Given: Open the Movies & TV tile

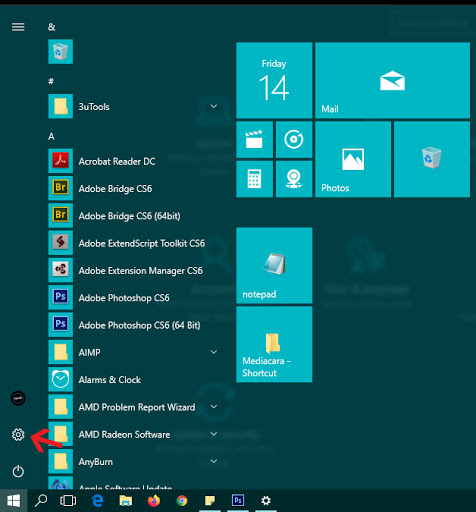Looking at the screenshot, I should click(x=254, y=139).
